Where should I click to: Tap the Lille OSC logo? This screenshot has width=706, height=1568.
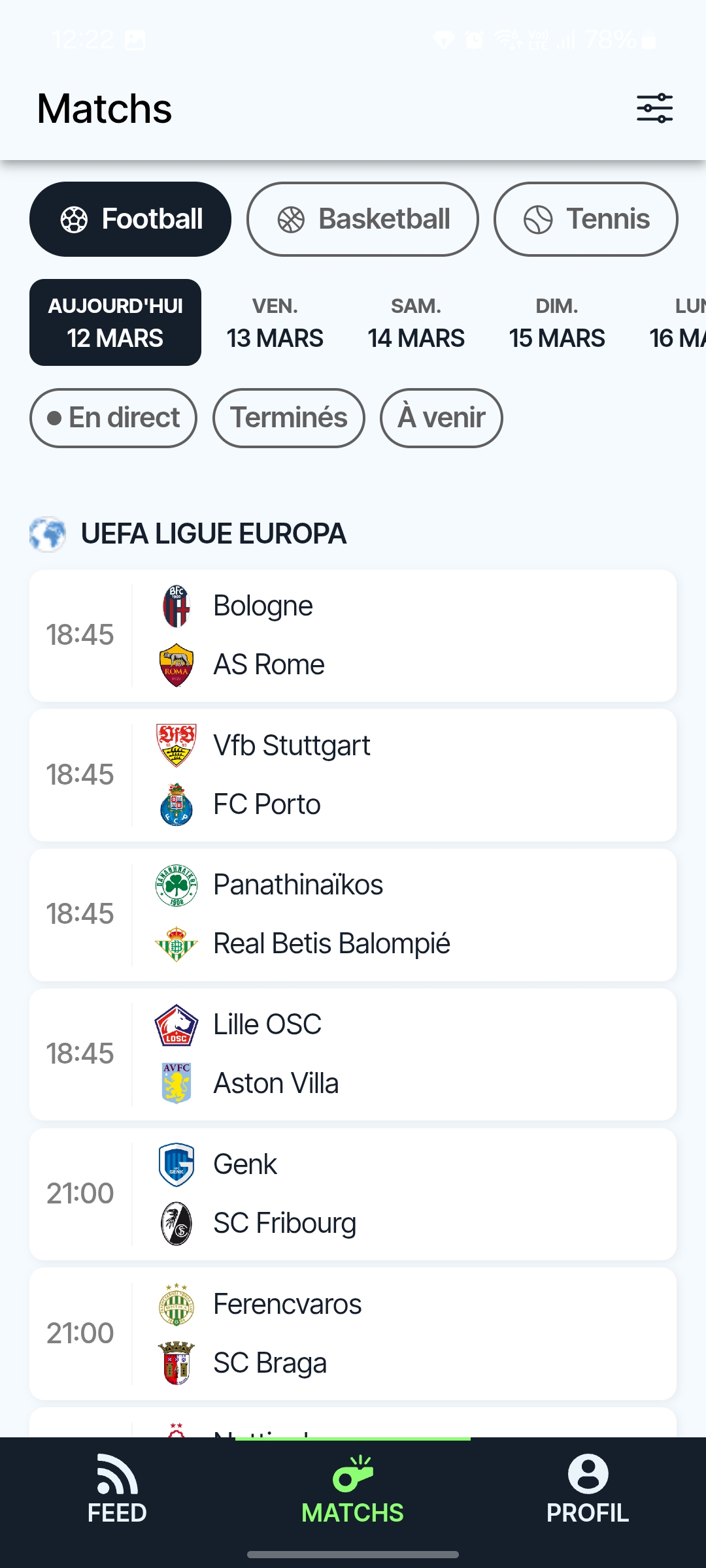pyautogui.click(x=176, y=1024)
